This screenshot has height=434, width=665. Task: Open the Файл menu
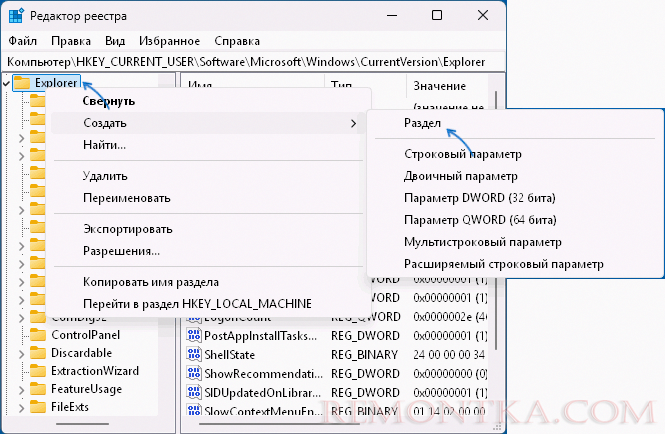(22, 41)
